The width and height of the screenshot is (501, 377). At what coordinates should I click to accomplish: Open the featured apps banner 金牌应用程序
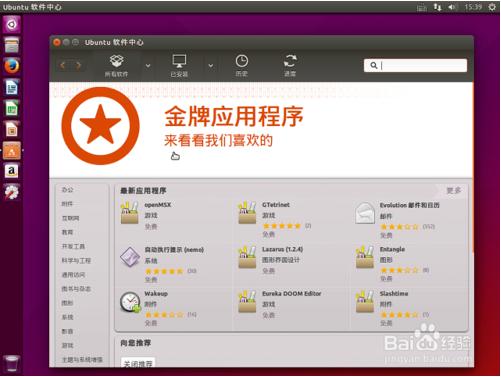[x=234, y=117]
